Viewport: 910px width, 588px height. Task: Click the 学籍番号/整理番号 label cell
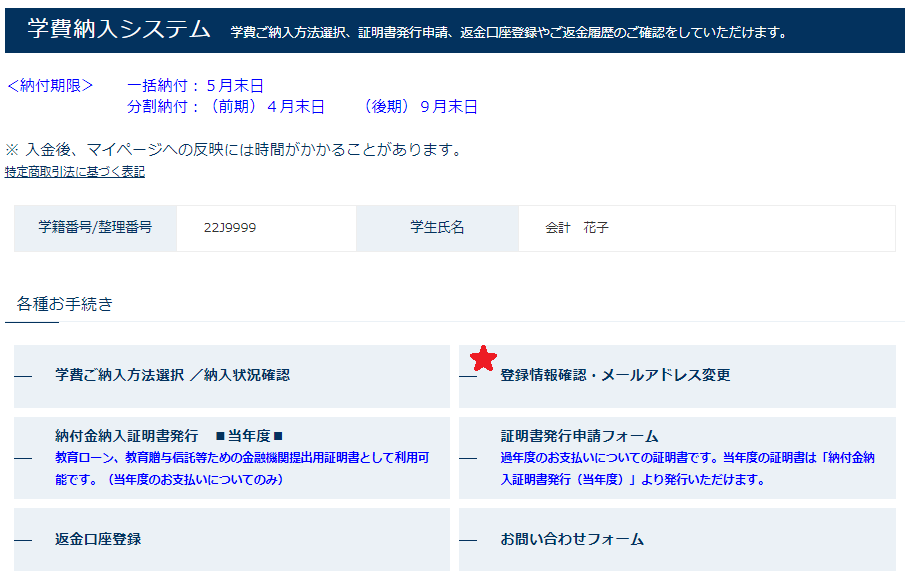coord(96,228)
